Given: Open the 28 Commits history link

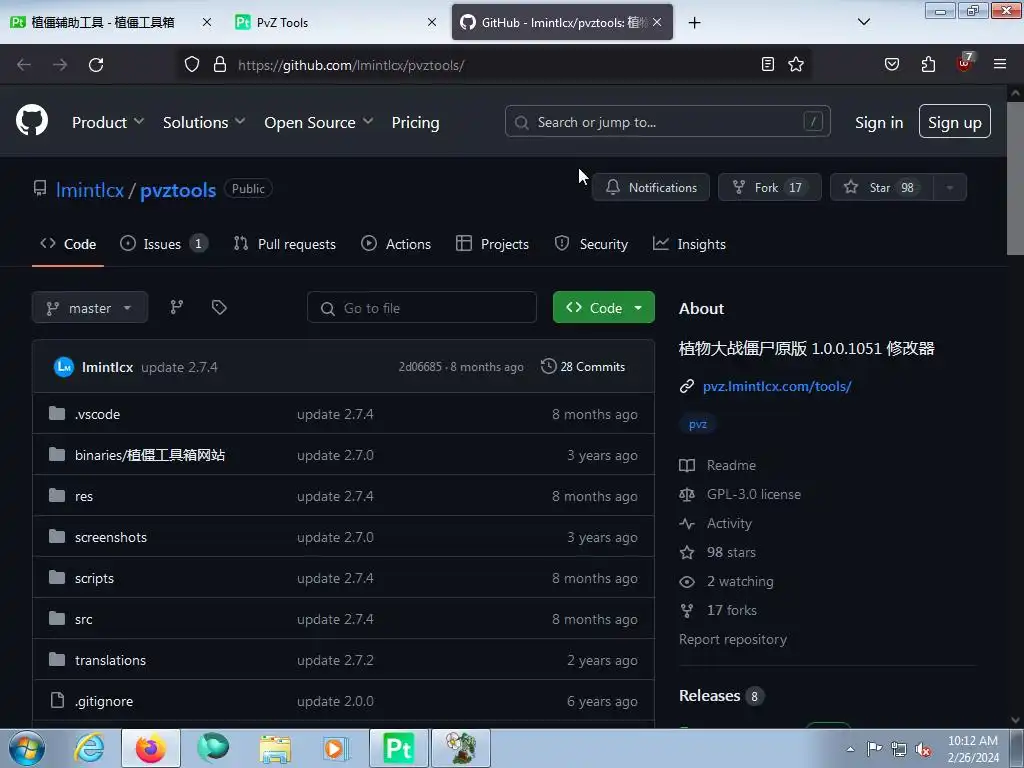Looking at the screenshot, I should 583,367.
